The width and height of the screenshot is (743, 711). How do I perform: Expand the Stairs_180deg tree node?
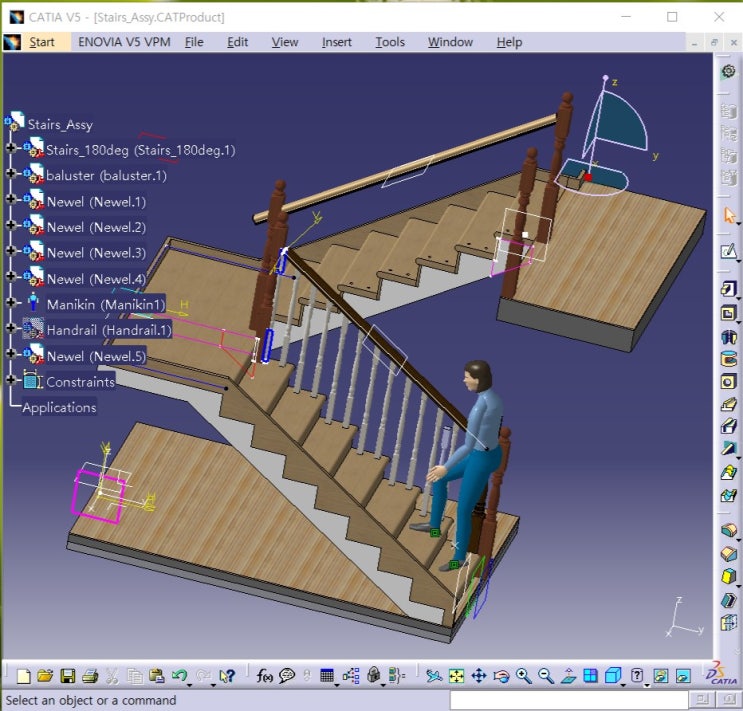pos(10,148)
